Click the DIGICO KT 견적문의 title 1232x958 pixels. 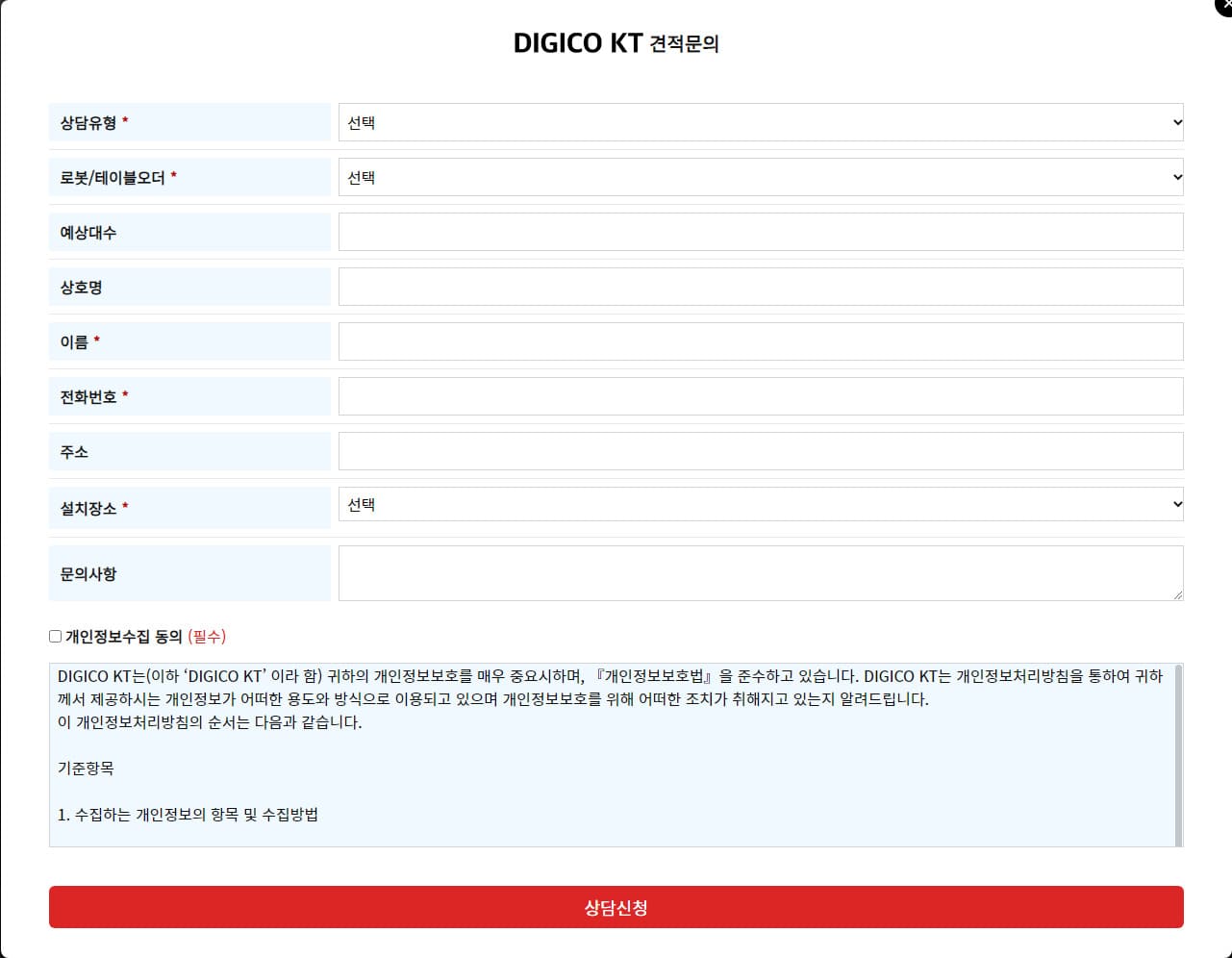click(616, 43)
